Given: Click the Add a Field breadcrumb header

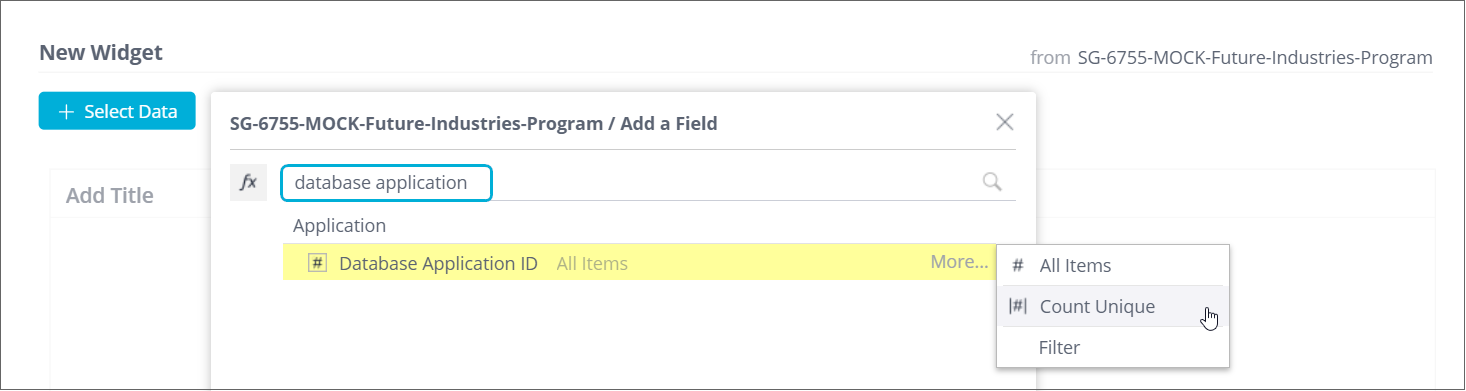Looking at the screenshot, I should [473, 123].
